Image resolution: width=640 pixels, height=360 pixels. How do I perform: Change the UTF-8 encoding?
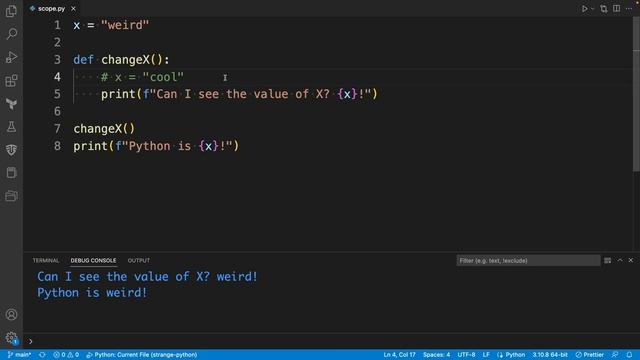[x=466, y=355]
